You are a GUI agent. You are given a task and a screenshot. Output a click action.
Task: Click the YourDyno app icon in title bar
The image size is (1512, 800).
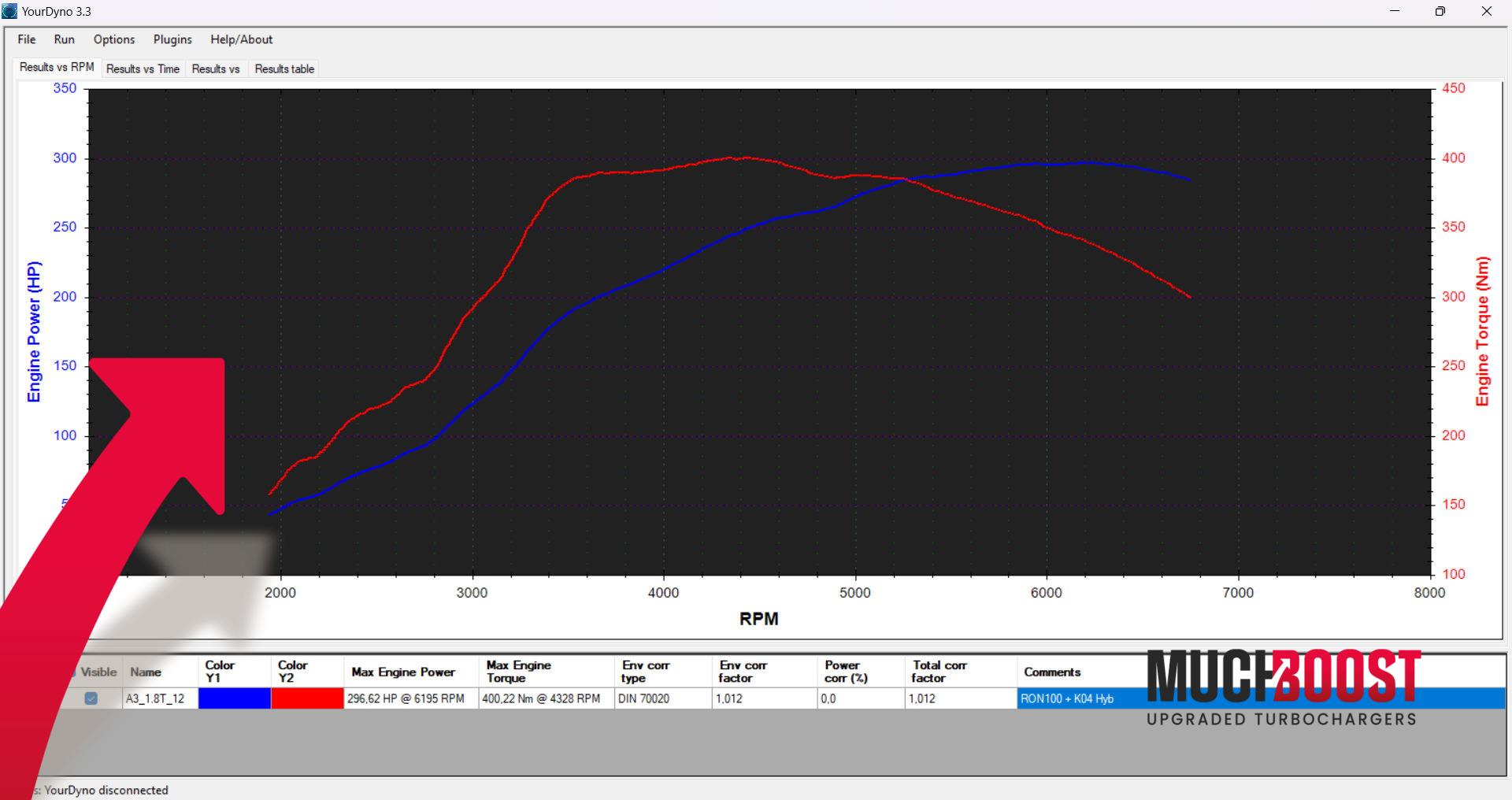tap(10, 11)
